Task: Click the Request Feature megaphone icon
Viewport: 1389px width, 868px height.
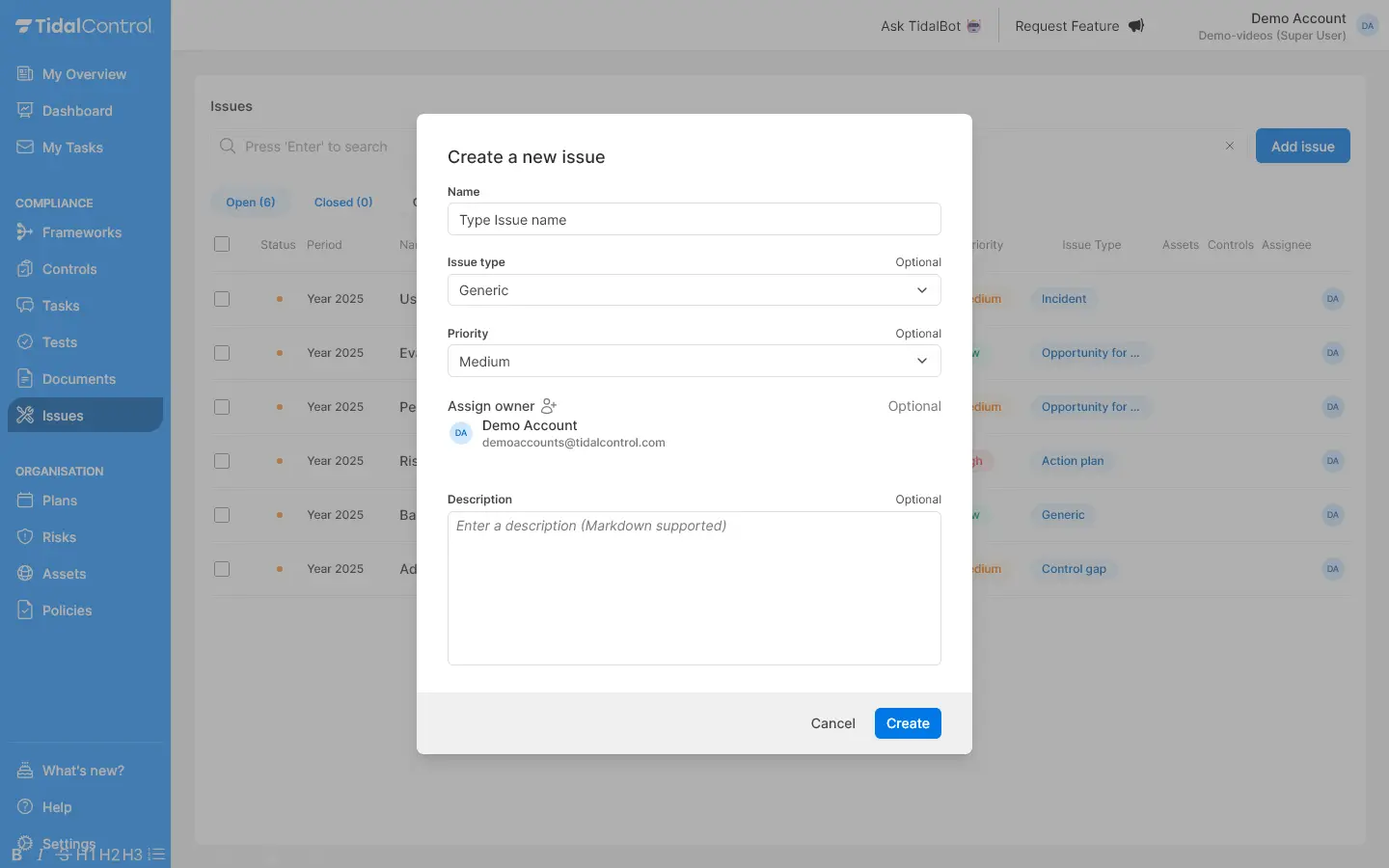Action: pos(1136,26)
